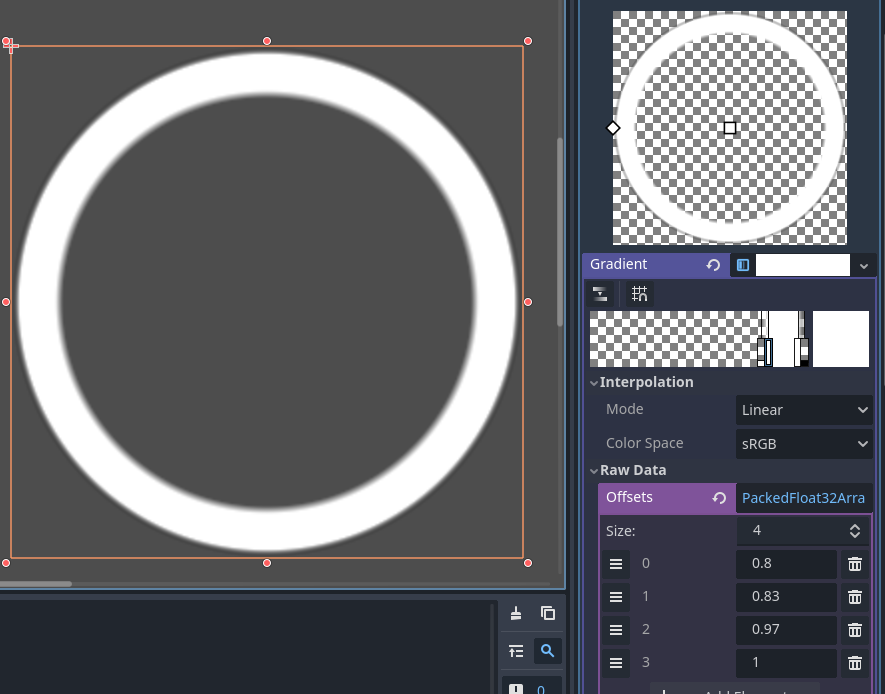Click the top-center selection handle in viewport
This screenshot has height=694, width=885.
pyautogui.click(x=267, y=41)
